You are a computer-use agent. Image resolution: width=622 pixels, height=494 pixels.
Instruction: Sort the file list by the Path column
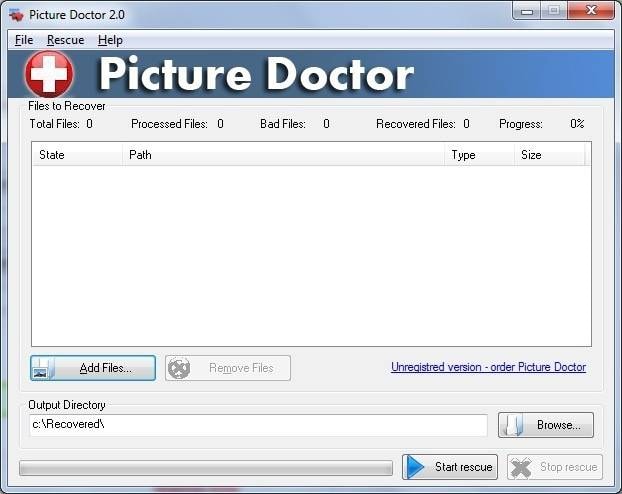284,155
